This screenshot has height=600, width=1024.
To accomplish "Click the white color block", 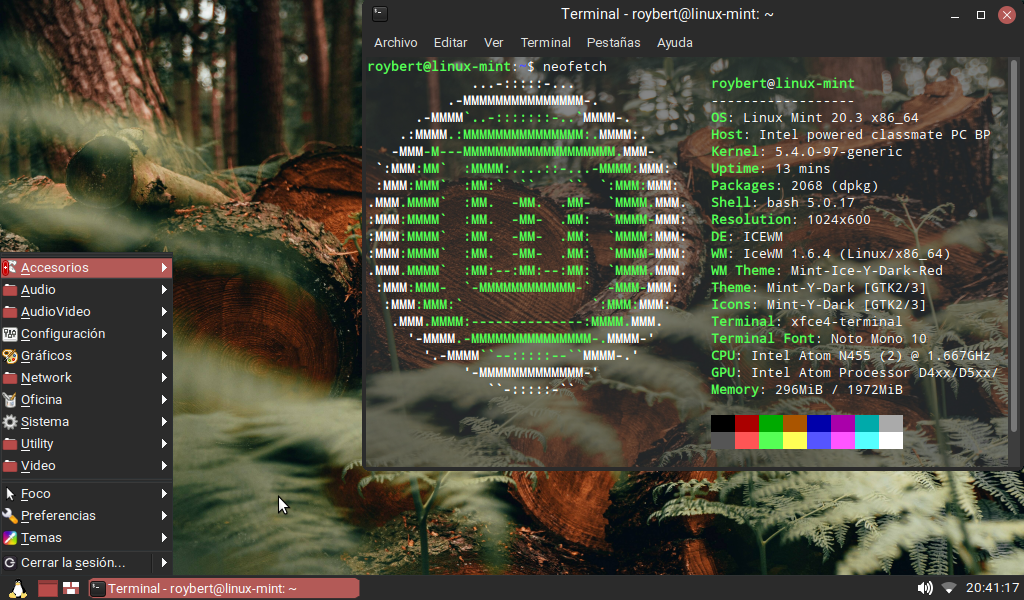I will [891, 440].
